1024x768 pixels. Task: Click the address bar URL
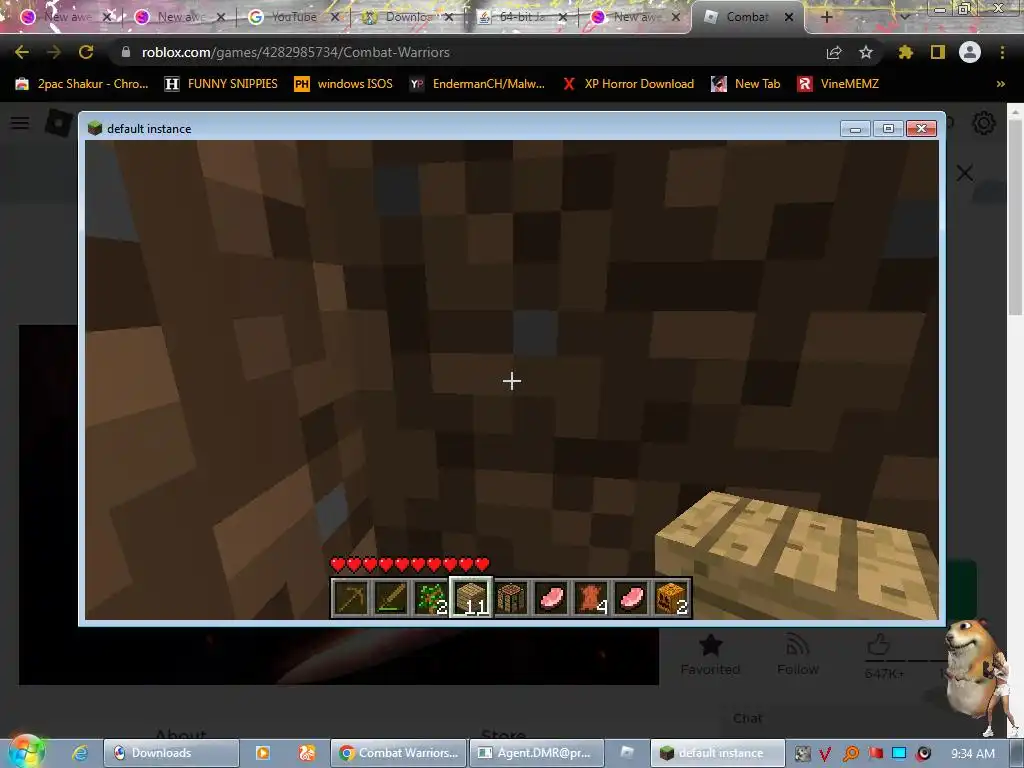click(x=295, y=52)
